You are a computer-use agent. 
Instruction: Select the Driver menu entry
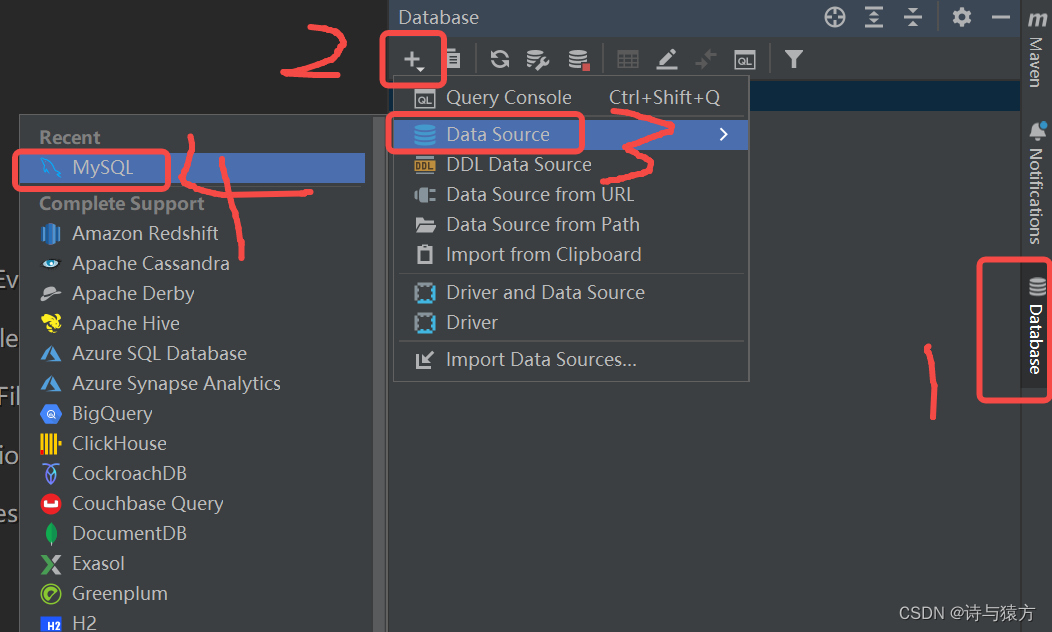(570, 323)
